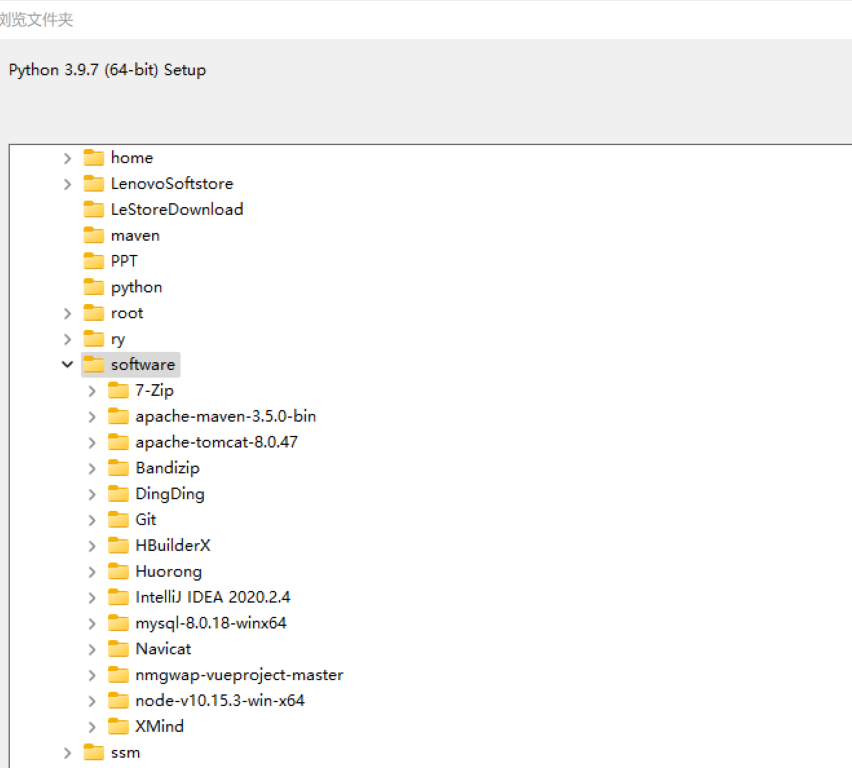This screenshot has height=768, width=852.
Task: Select the PPT folder name
Action: (x=124, y=261)
